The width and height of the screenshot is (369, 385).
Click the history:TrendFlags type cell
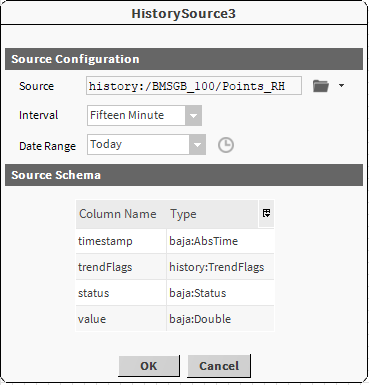[x=220, y=267]
